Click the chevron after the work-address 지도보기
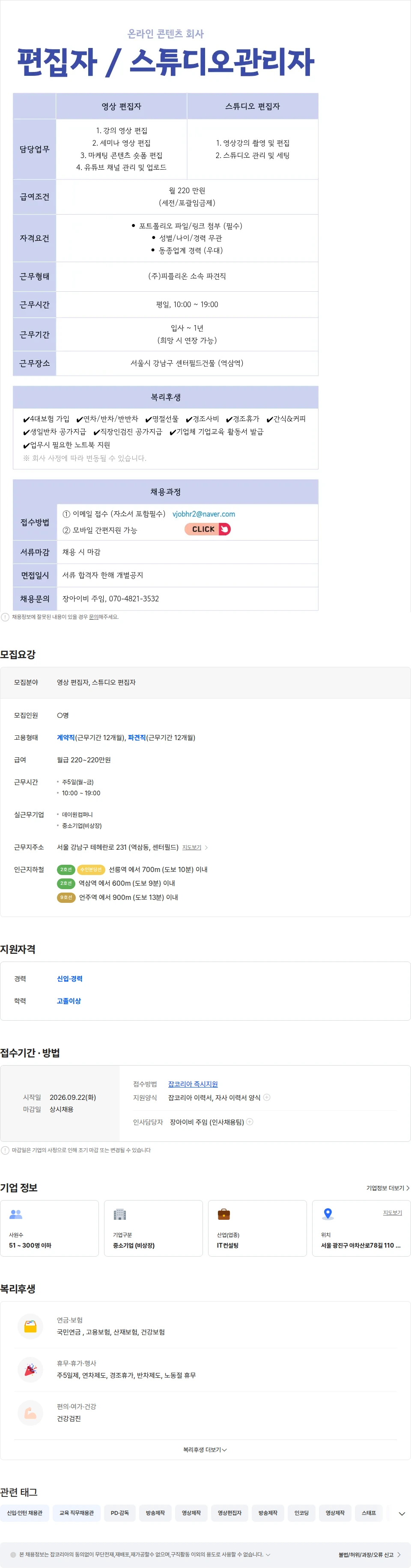 (206, 847)
